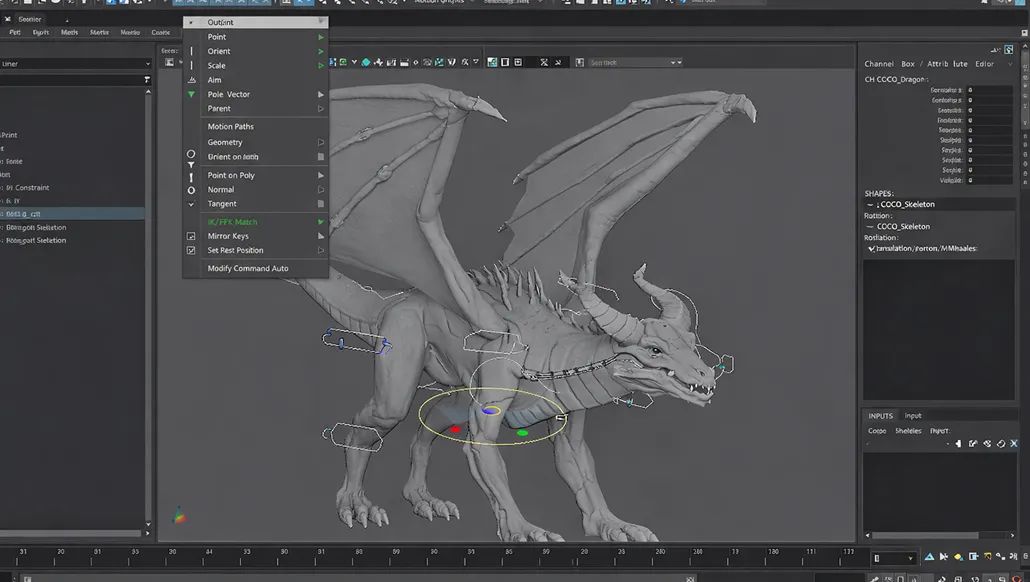1030x582 pixels.
Task: Click the yellow shape icon beside timeline
Action: click(x=958, y=557)
